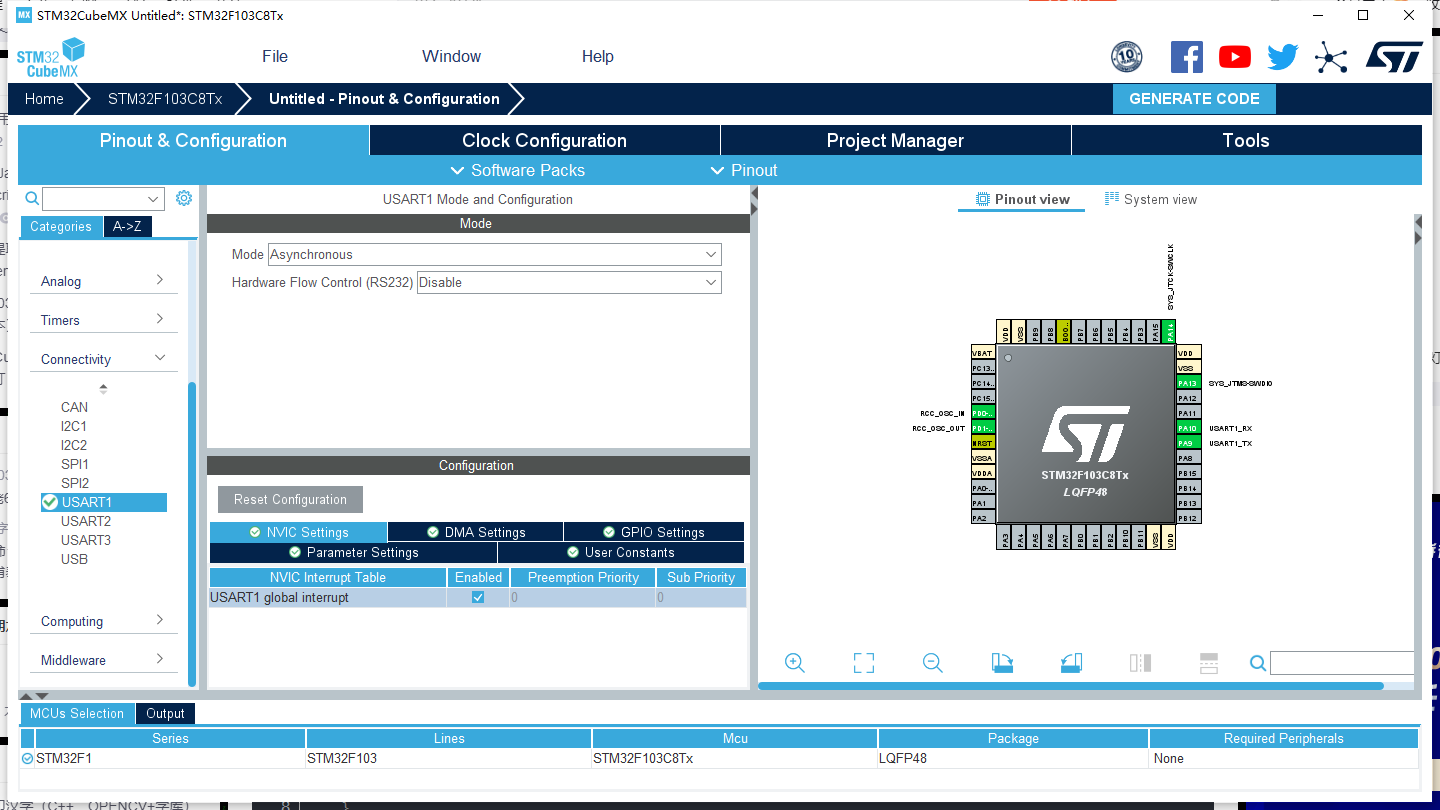Select pin PA10 on the chip
This screenshot has height=810, width=1440.
tap(1187, 428)
